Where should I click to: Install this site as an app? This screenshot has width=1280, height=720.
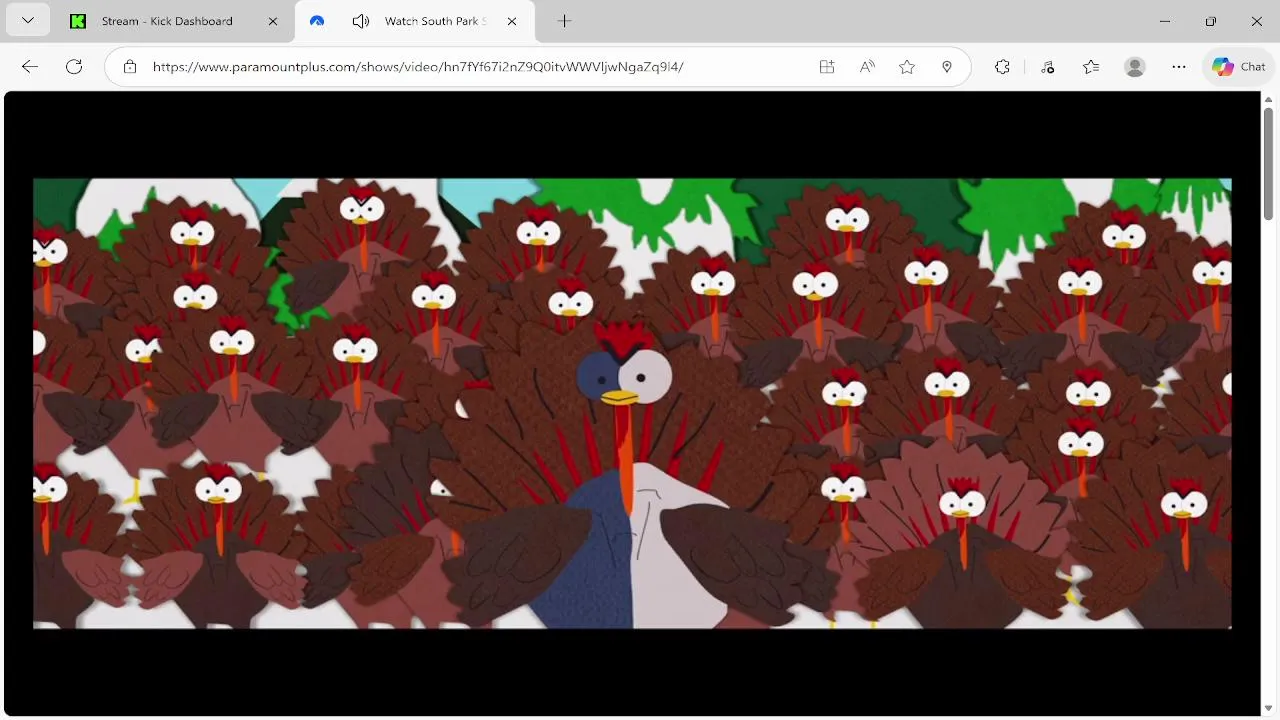pyautogui.click(x=827, y=67)
